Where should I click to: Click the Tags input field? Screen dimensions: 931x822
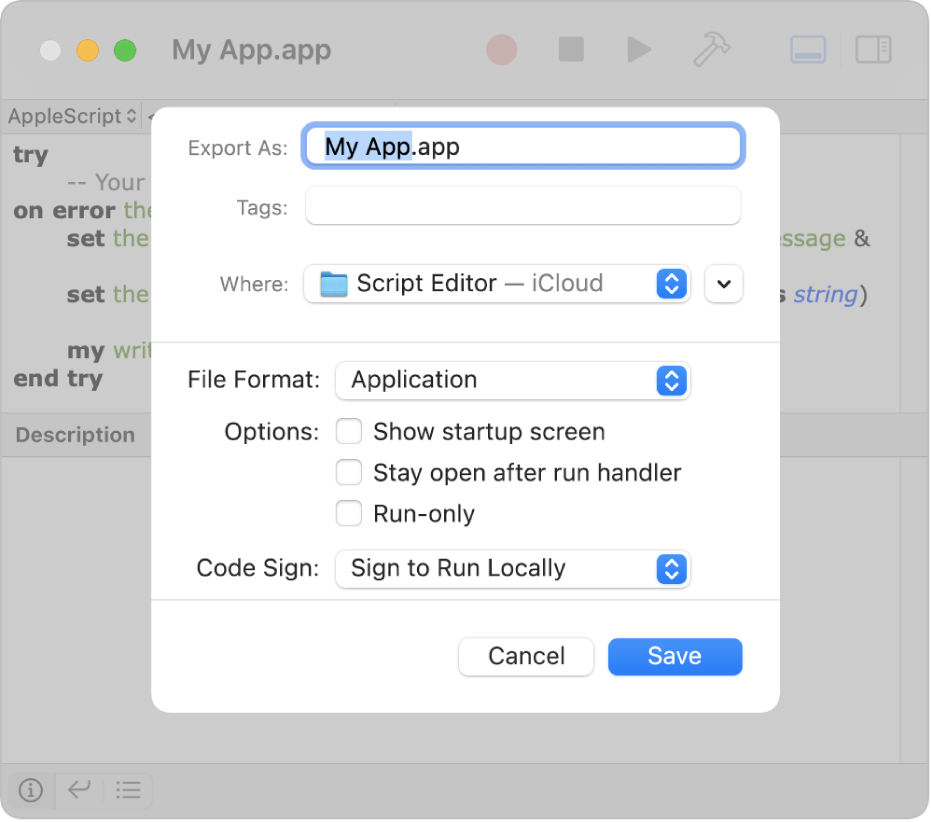pos(523,207)
